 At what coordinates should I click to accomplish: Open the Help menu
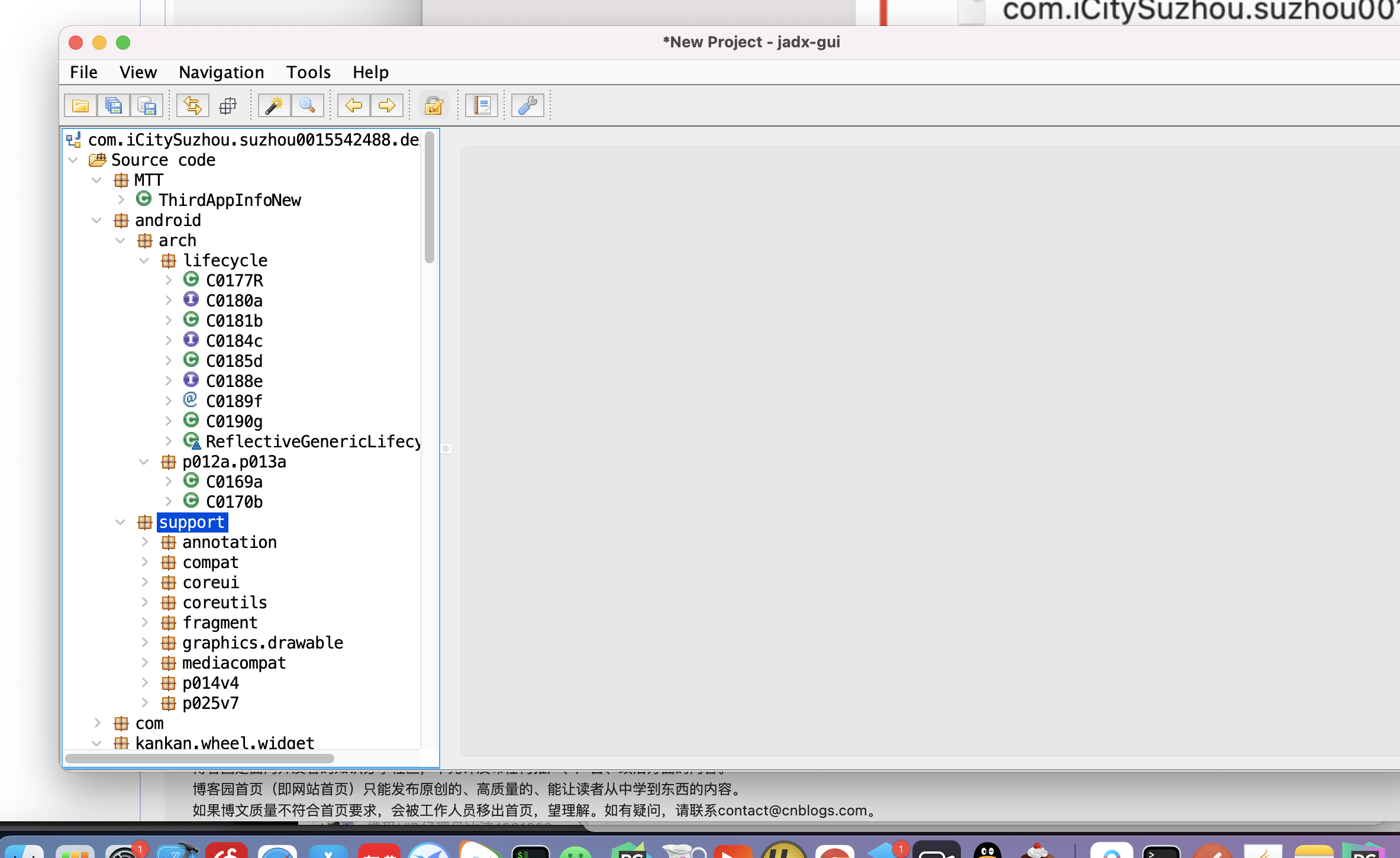tap(370, 72)
